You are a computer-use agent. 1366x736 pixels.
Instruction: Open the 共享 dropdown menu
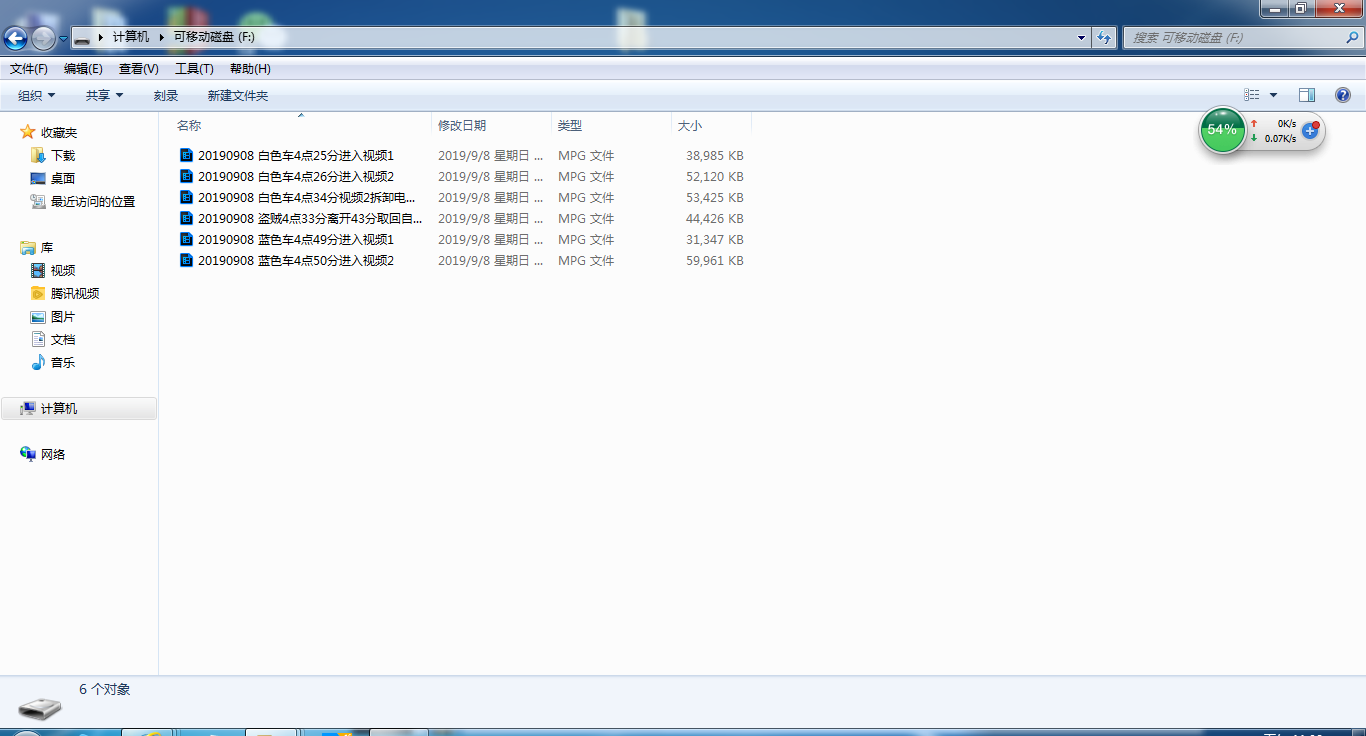click(104, 96)
